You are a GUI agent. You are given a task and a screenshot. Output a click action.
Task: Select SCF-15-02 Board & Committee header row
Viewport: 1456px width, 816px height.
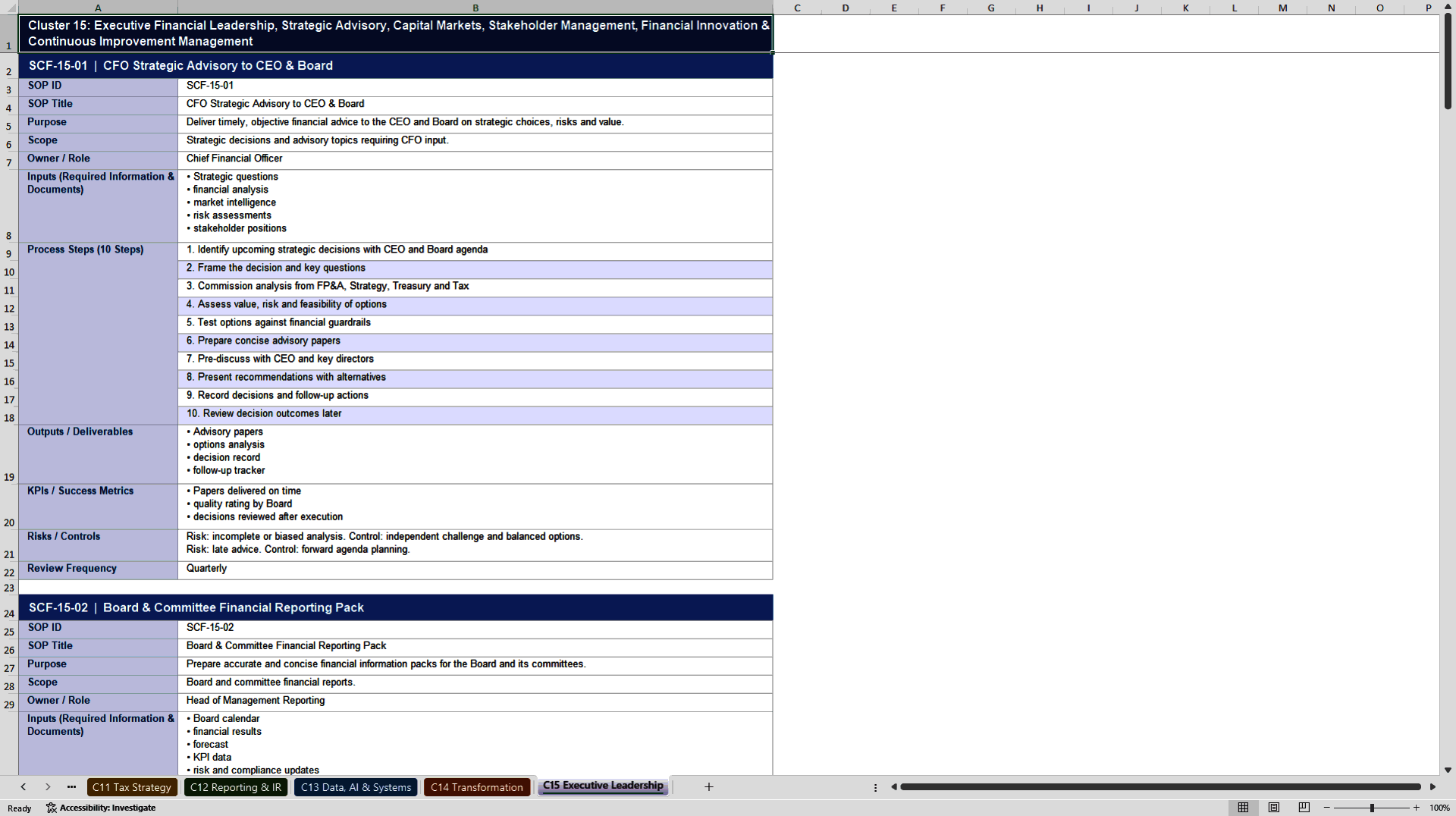point(396,608)
